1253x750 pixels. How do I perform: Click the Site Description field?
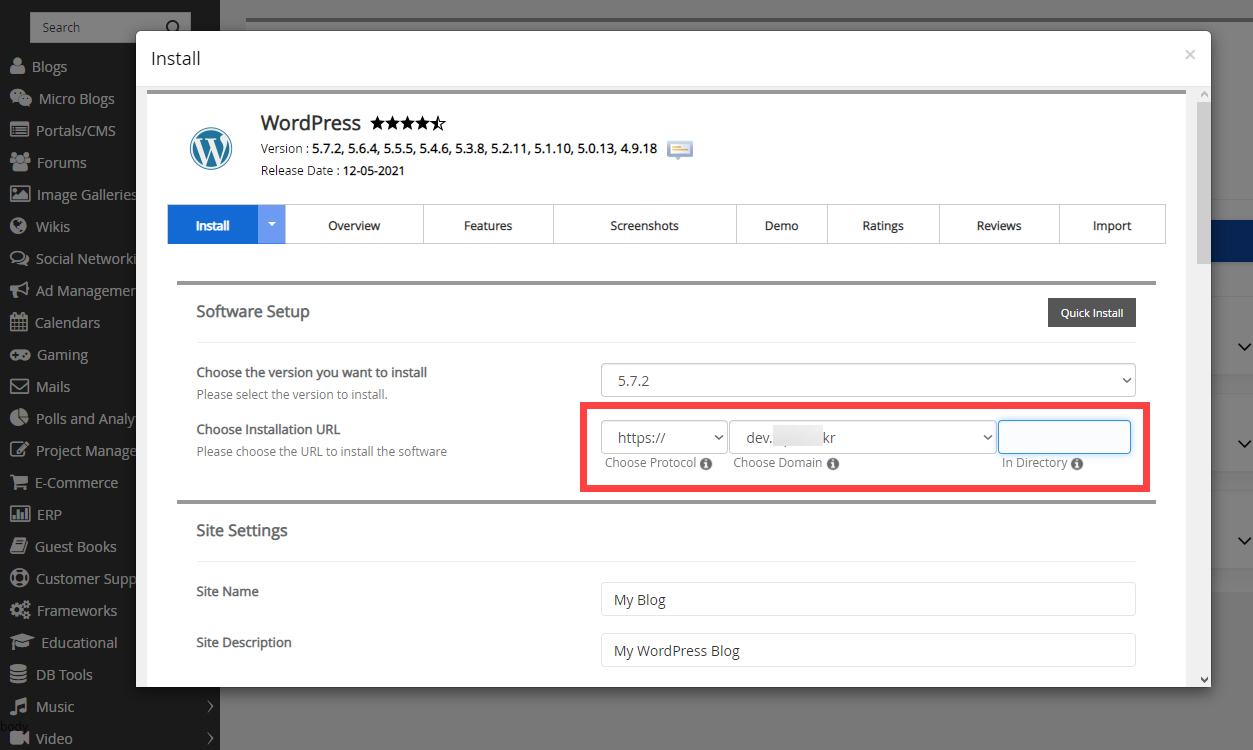click(x=868, y=650)
